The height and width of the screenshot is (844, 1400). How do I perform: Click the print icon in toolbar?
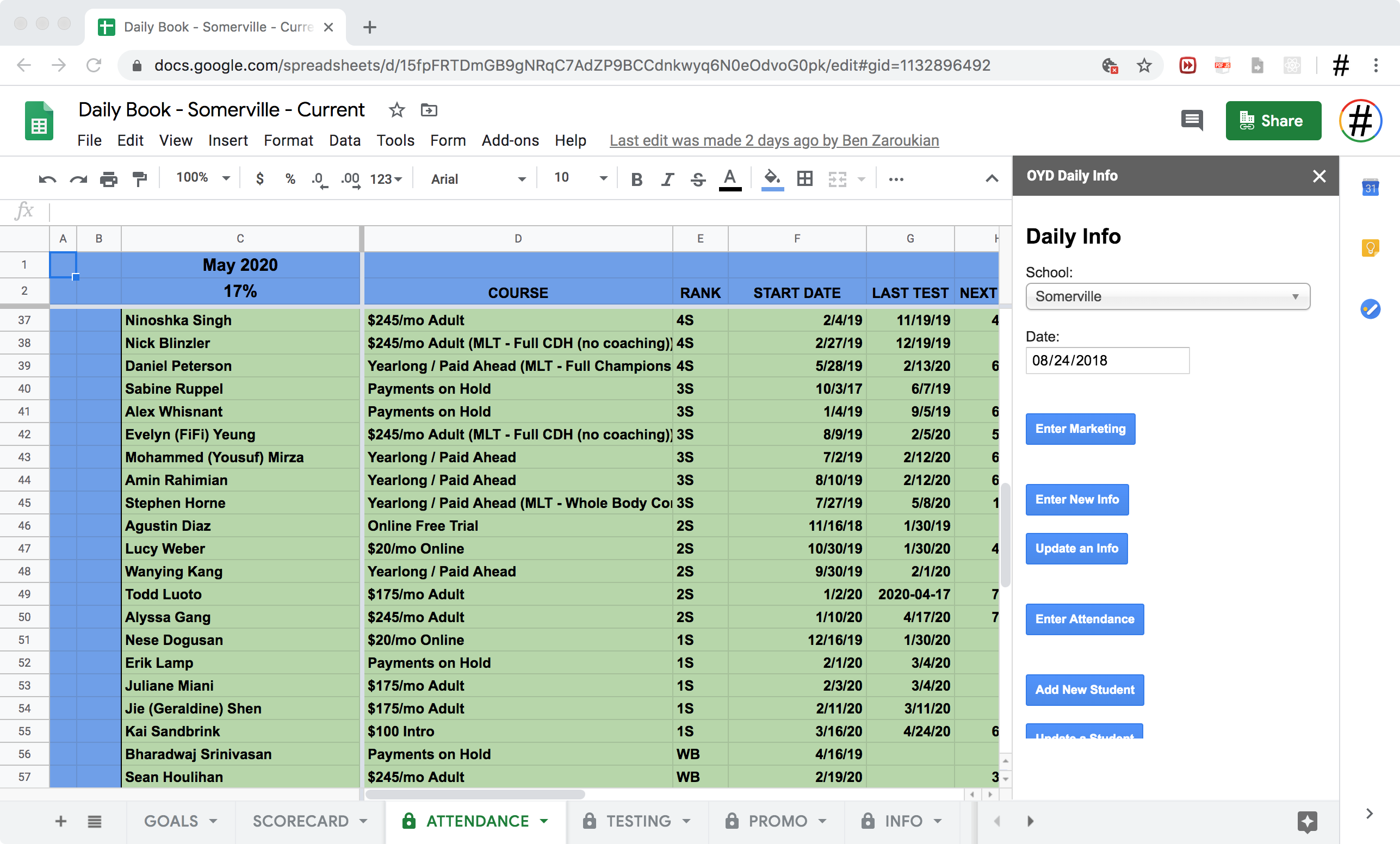point(109,179)
